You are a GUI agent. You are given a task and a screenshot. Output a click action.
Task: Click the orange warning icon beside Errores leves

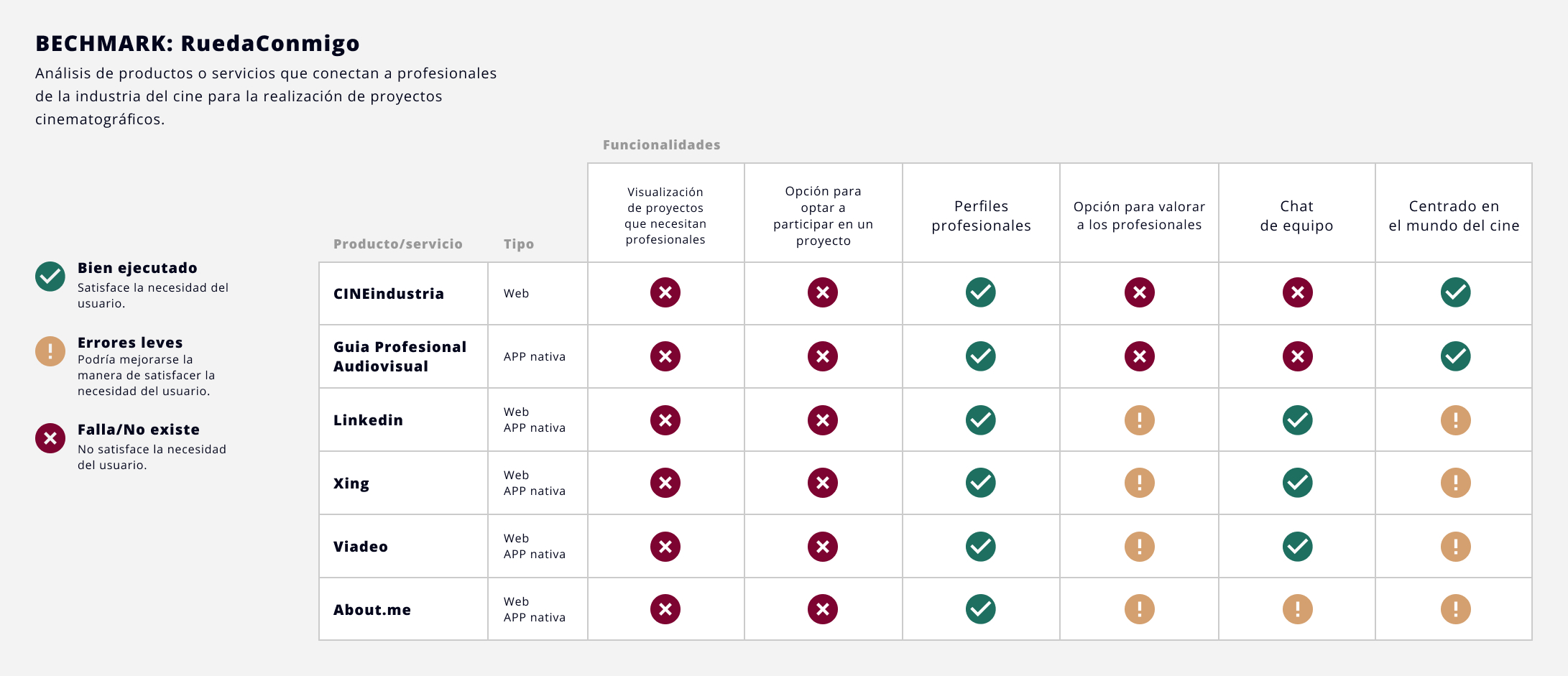[50, 351]
